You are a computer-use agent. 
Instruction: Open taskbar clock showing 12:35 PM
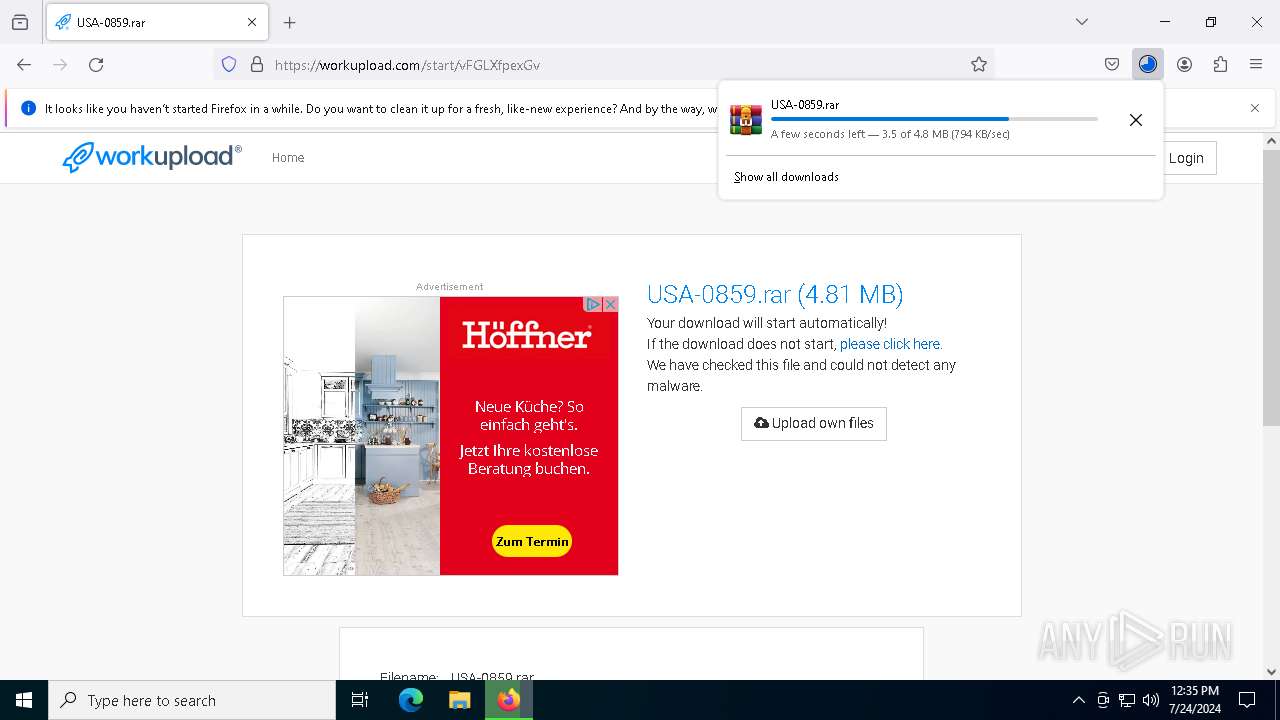click(1195, 700)
